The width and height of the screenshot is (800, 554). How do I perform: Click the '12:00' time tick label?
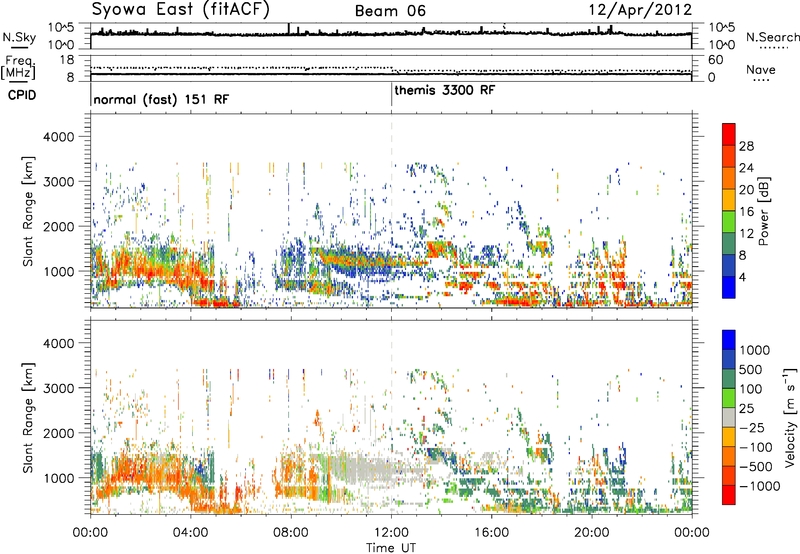point(391,533)
